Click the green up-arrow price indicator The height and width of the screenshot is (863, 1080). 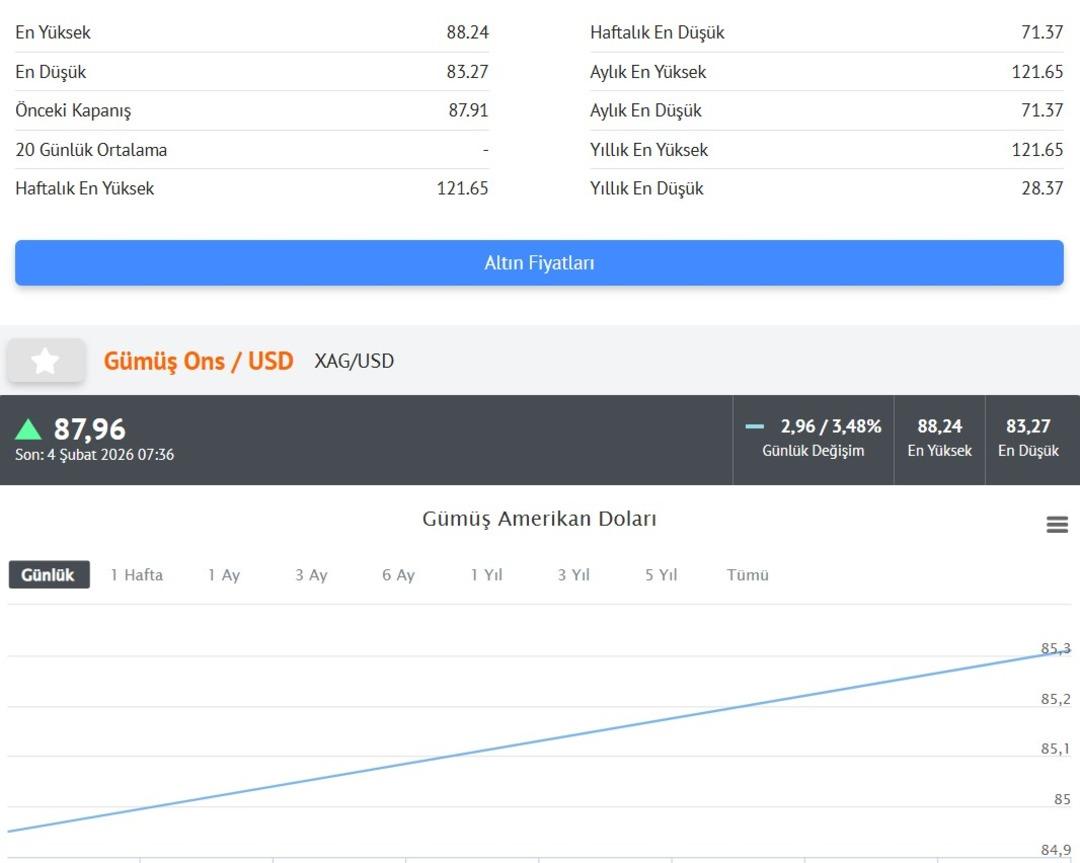[28, 430]
